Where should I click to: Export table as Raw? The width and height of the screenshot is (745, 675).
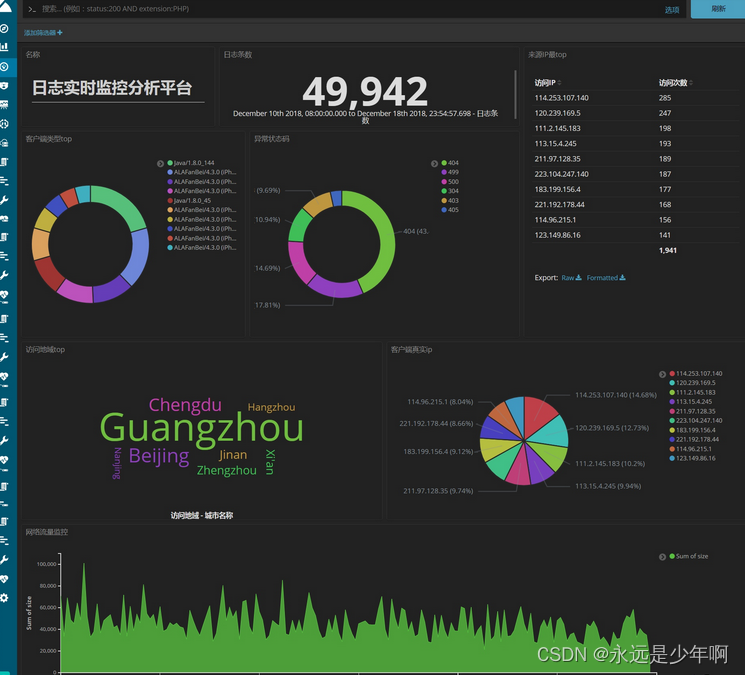pyautogui.click(x=571, y=277)
